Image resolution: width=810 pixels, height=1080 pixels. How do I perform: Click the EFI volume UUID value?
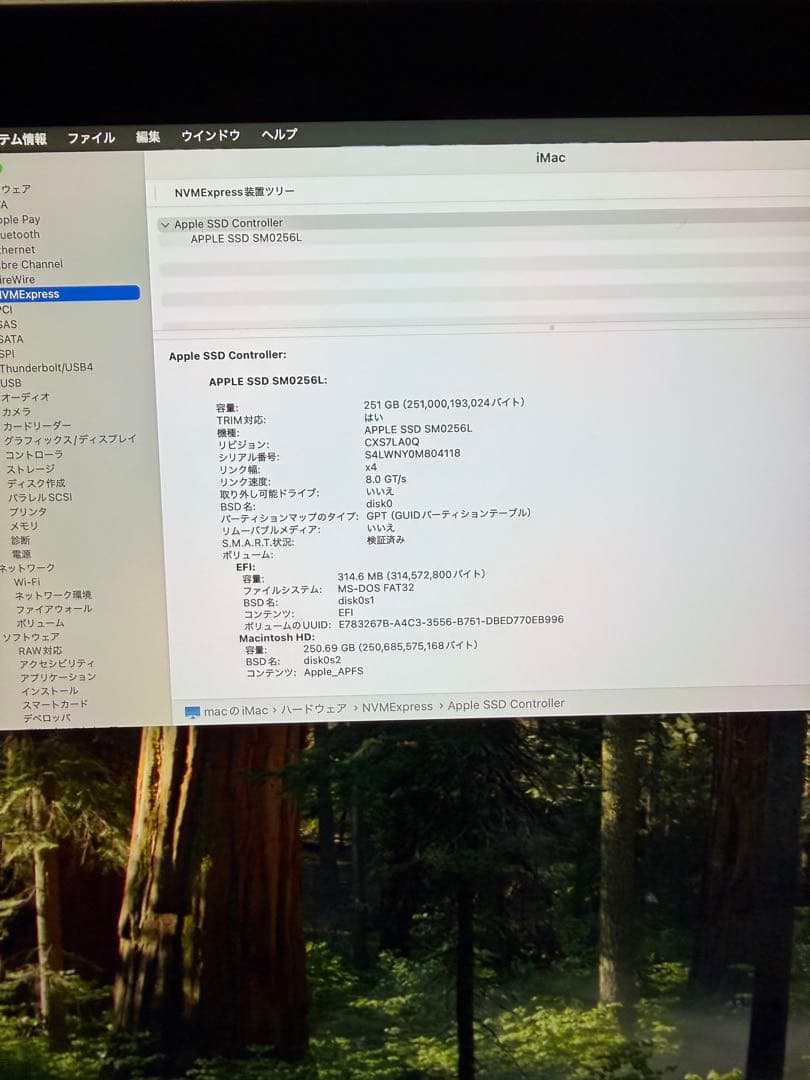[x=451, y=621]
